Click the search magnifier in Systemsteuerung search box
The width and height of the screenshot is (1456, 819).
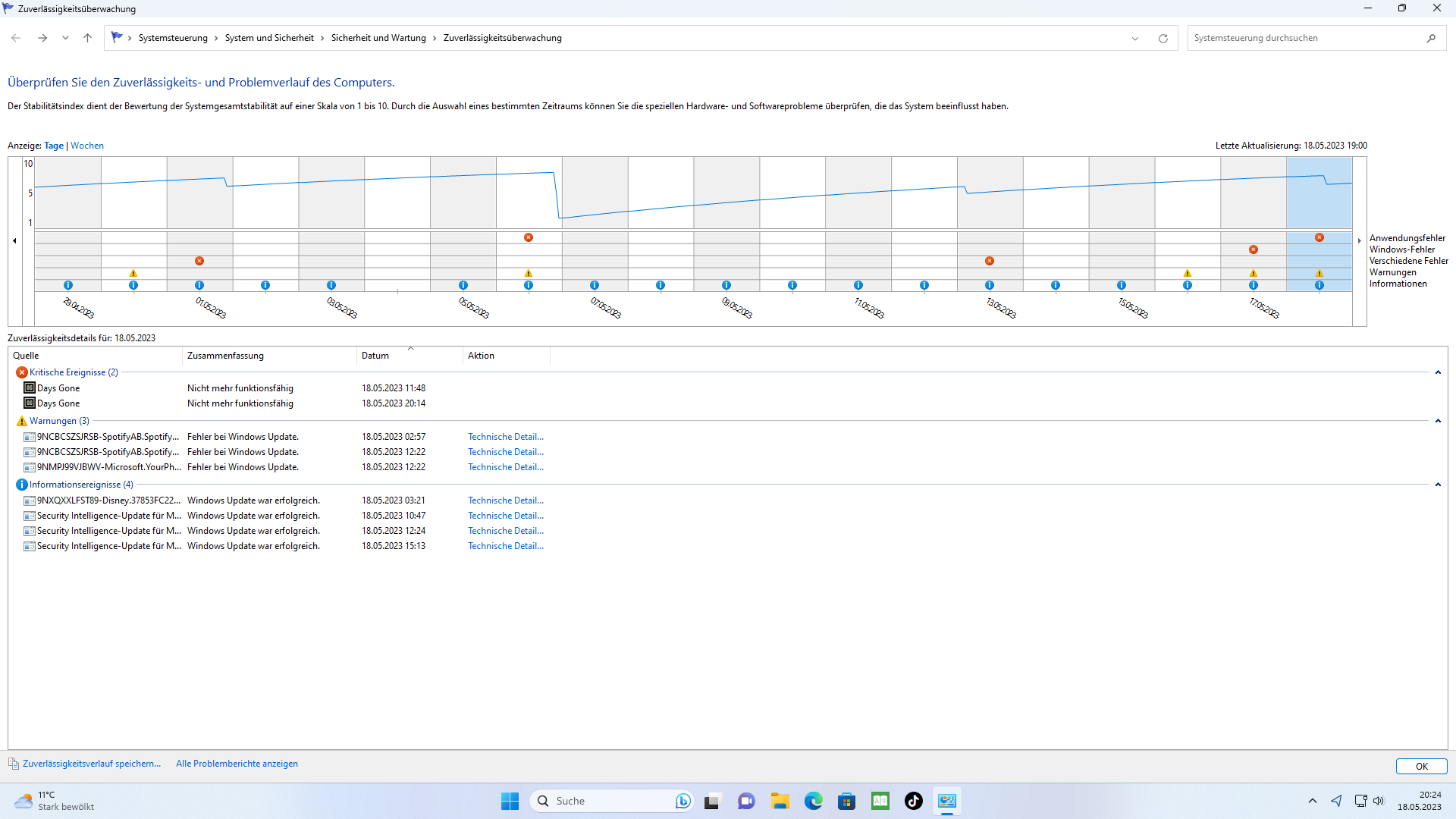(1431, 38)
